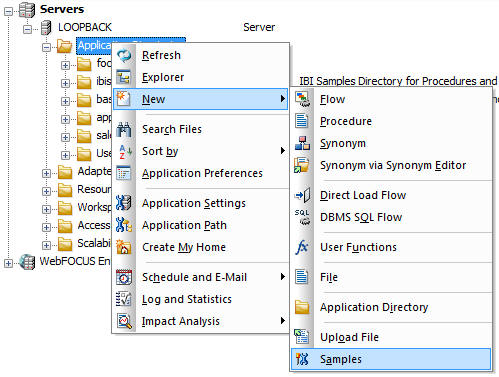The width and height of the screenshot is (499, 377).
Task: Click the Schedule and E-Mail calendar icon
Action: coord(124,277)
